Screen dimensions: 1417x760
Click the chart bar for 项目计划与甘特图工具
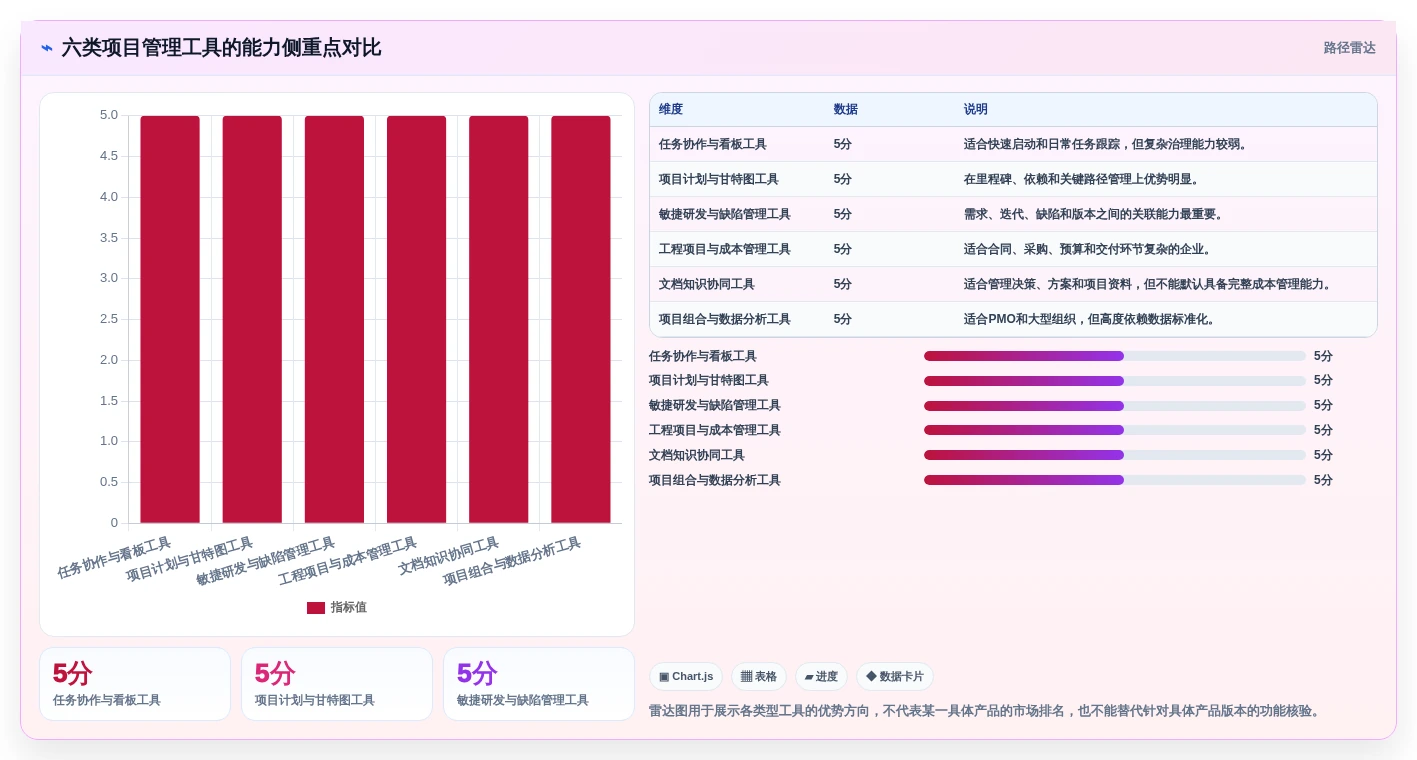(252, 319)
